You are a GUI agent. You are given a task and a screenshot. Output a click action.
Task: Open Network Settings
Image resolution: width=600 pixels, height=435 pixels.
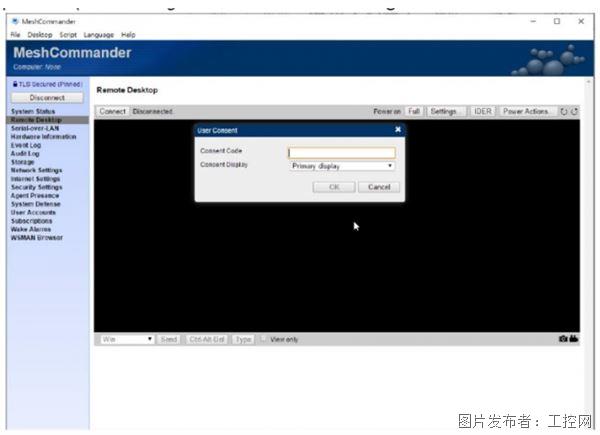[36, 170]
